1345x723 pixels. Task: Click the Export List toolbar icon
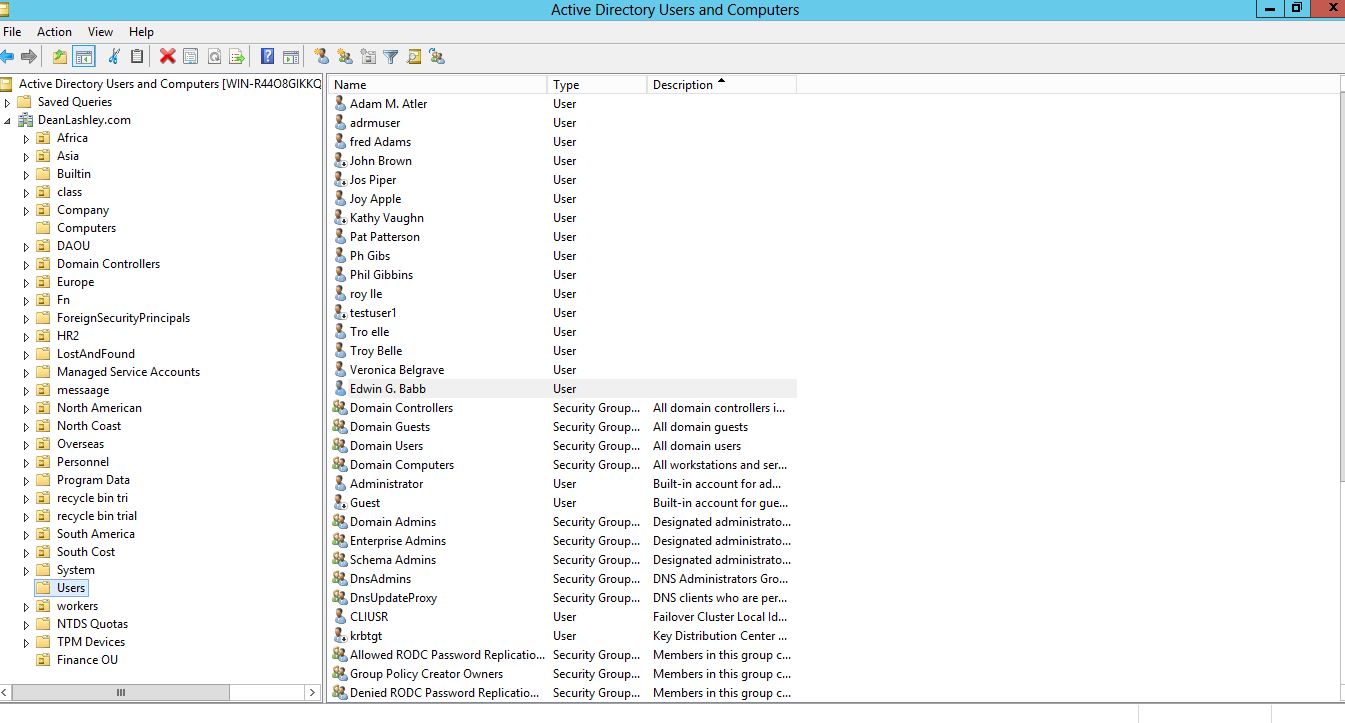pos(237,57)
